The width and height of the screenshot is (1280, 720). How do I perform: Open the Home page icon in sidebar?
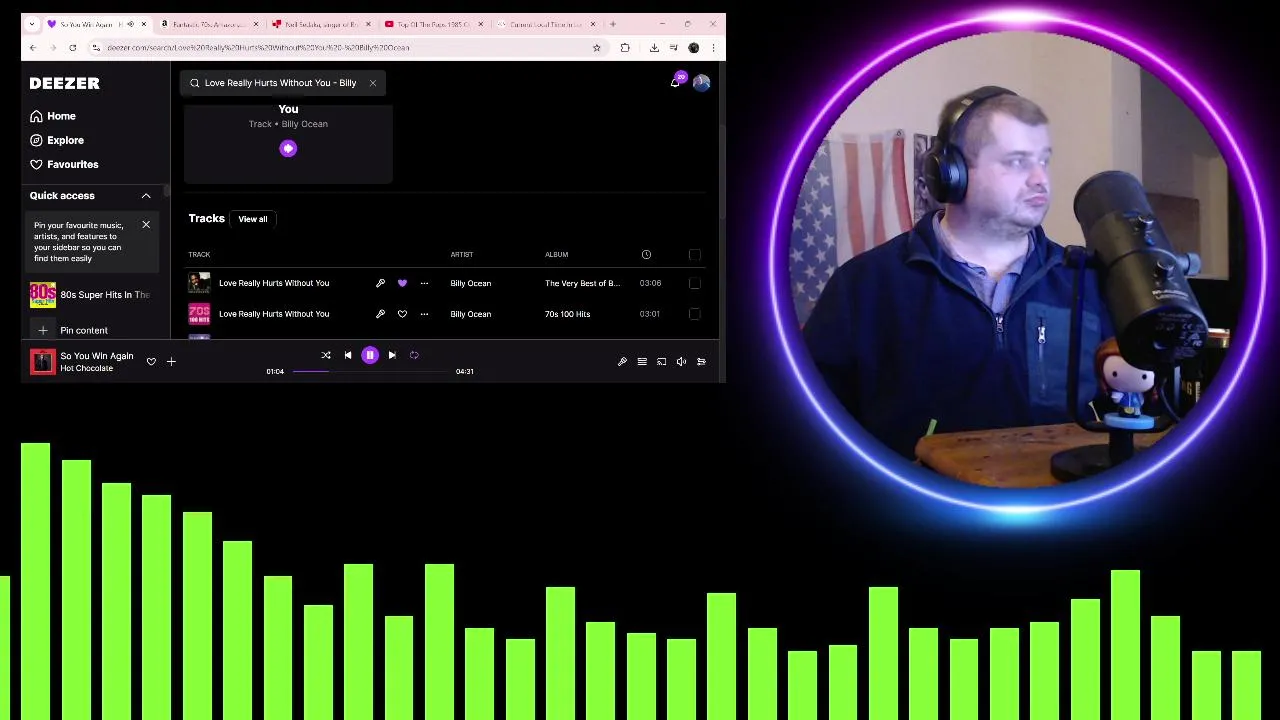tap(36, 116)
